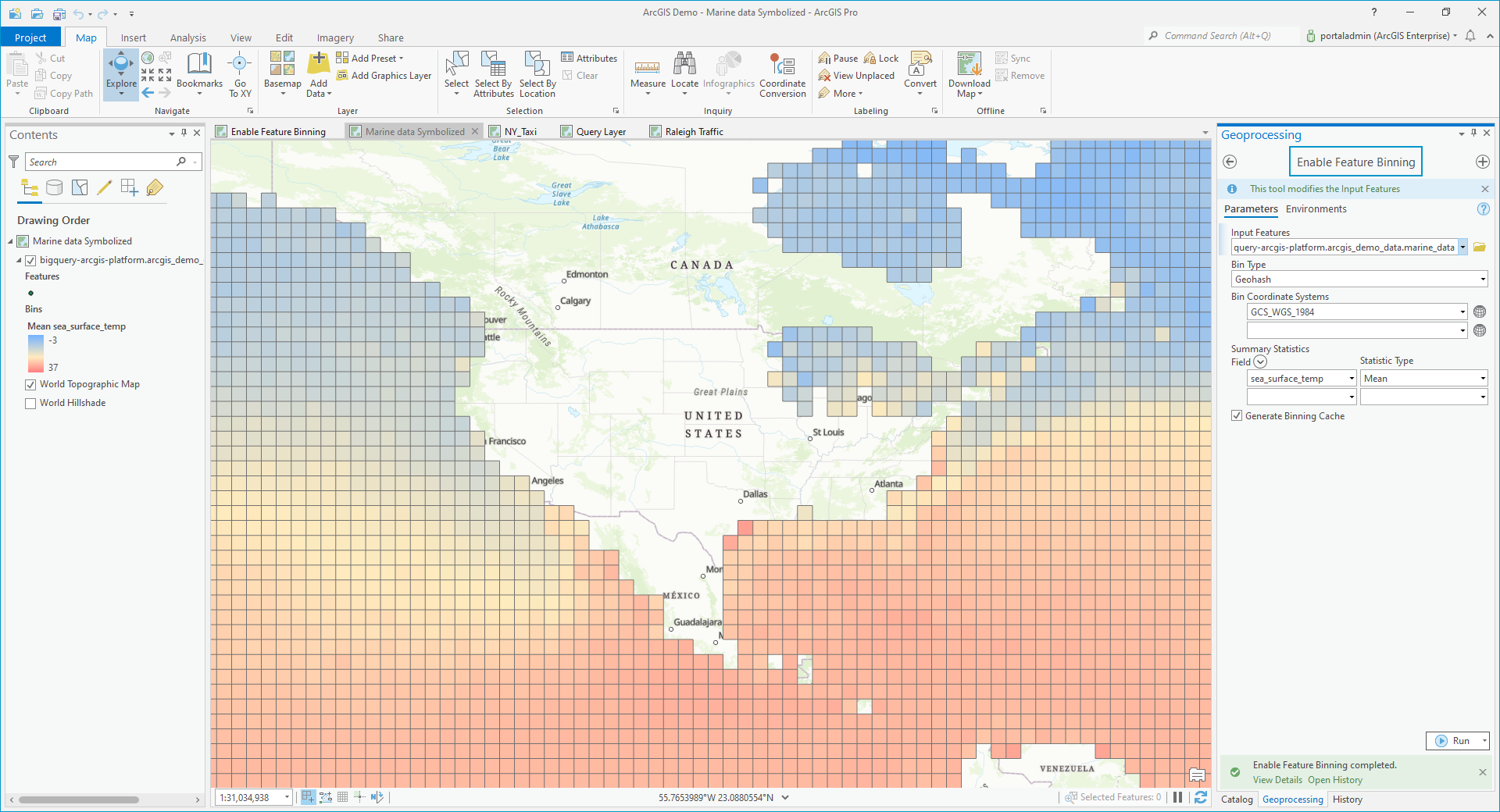Viewport: 1500px width, 812px height.
Task: Open the NY_Taxi map tab
Action: (520, 132)
